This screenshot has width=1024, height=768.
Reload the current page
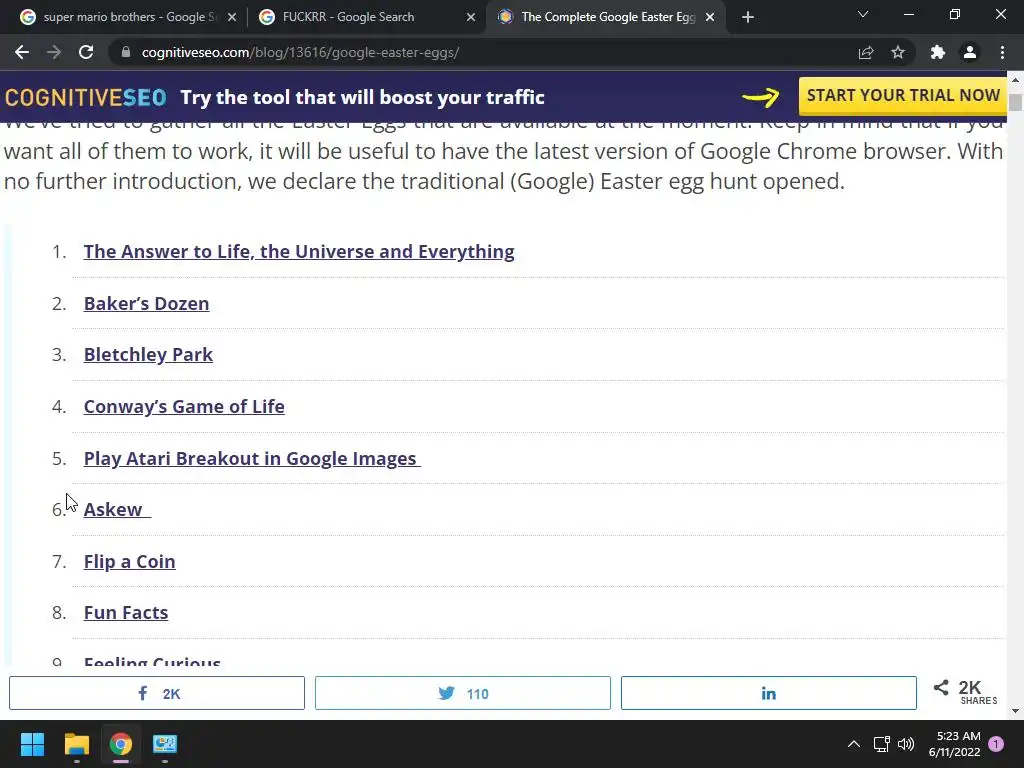pyautogui.click(x=86, y=52)
